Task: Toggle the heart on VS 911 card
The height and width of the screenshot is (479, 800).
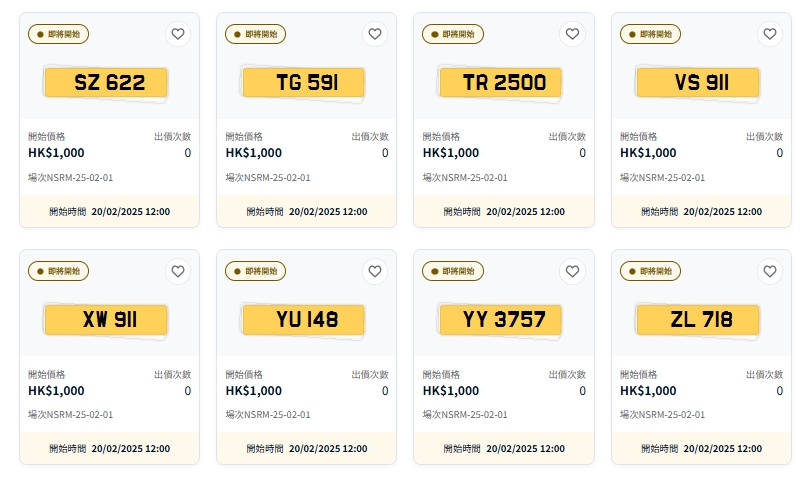Action: [x=769, y=34]
